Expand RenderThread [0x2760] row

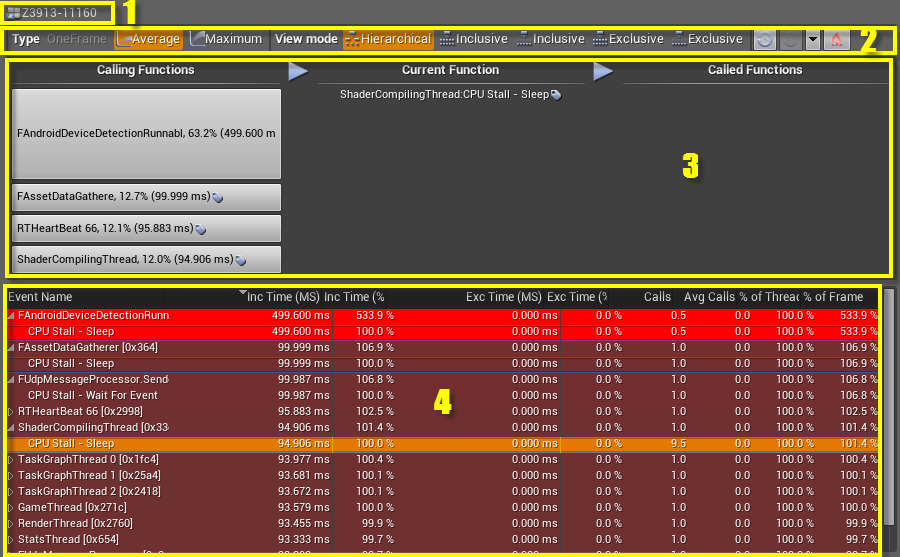(x=11, y=524)
